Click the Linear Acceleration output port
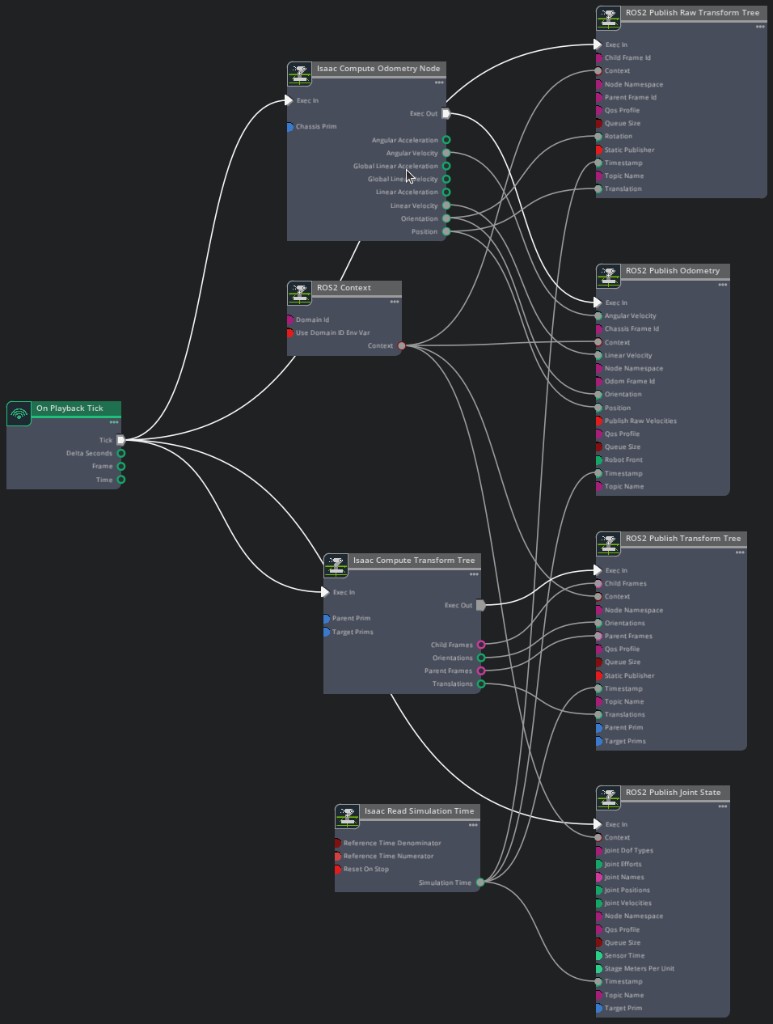773x1024 pixels. (446, 192)
